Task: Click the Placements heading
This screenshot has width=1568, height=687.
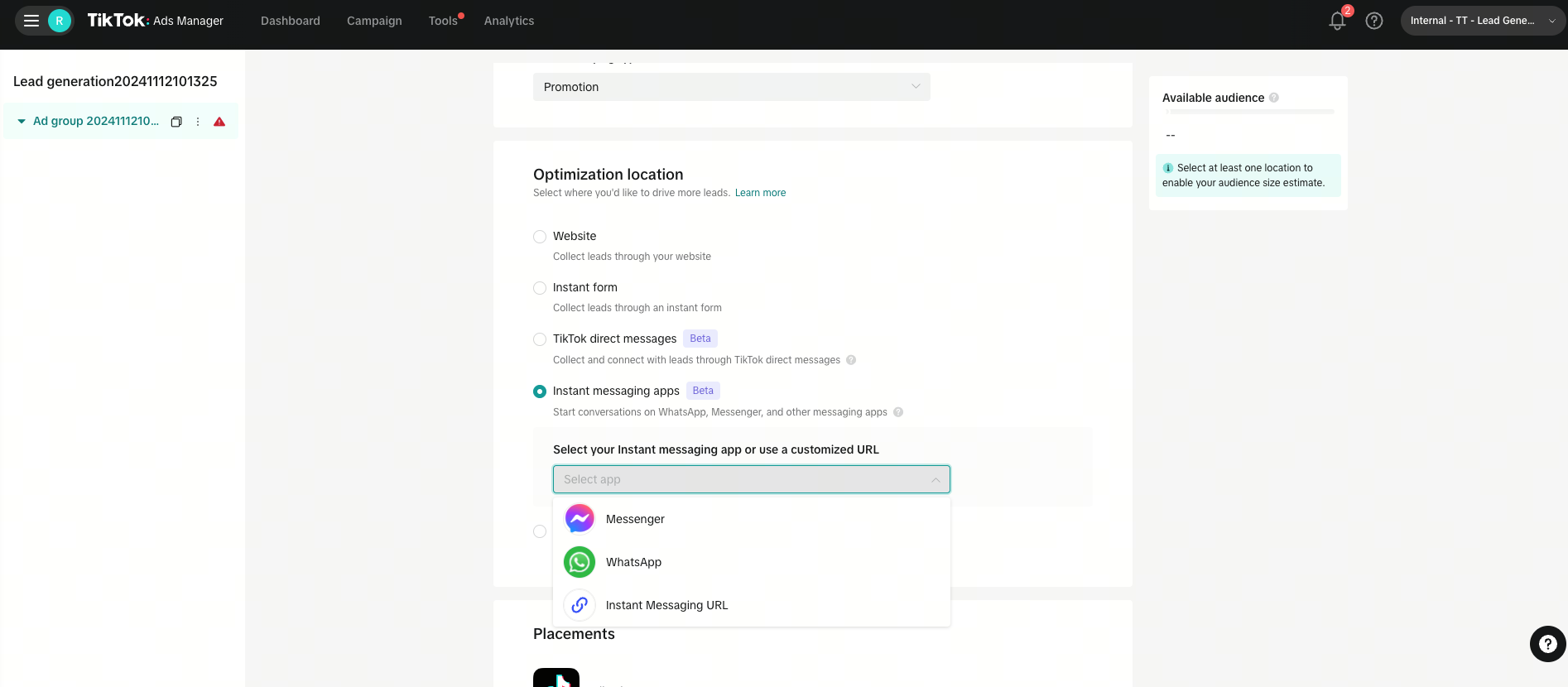Action: click(574, 634)
